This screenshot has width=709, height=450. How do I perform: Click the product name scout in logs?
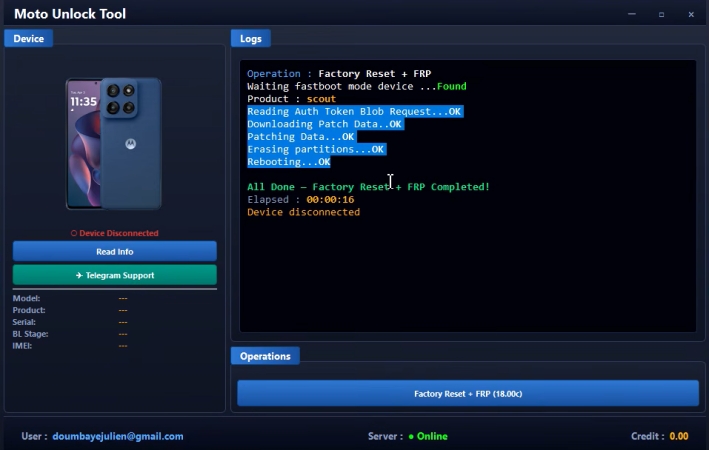coord(321,99)
